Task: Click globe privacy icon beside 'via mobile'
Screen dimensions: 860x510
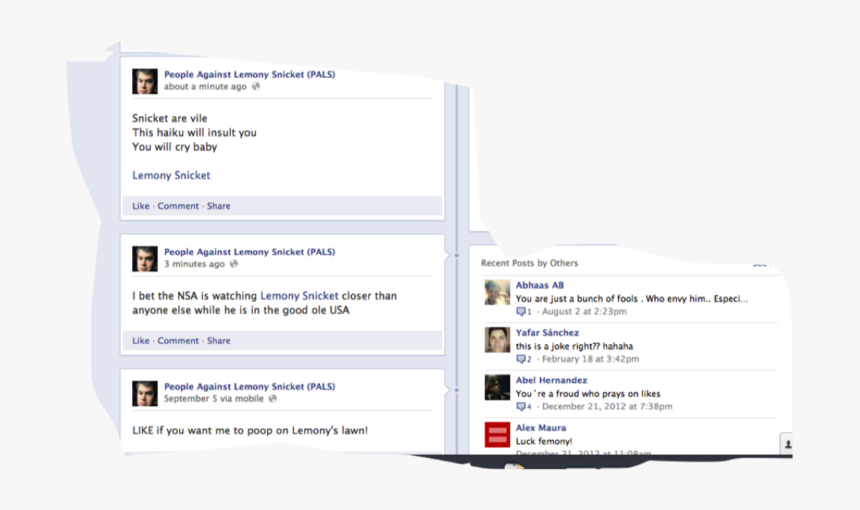Action: tap(273, 399)
